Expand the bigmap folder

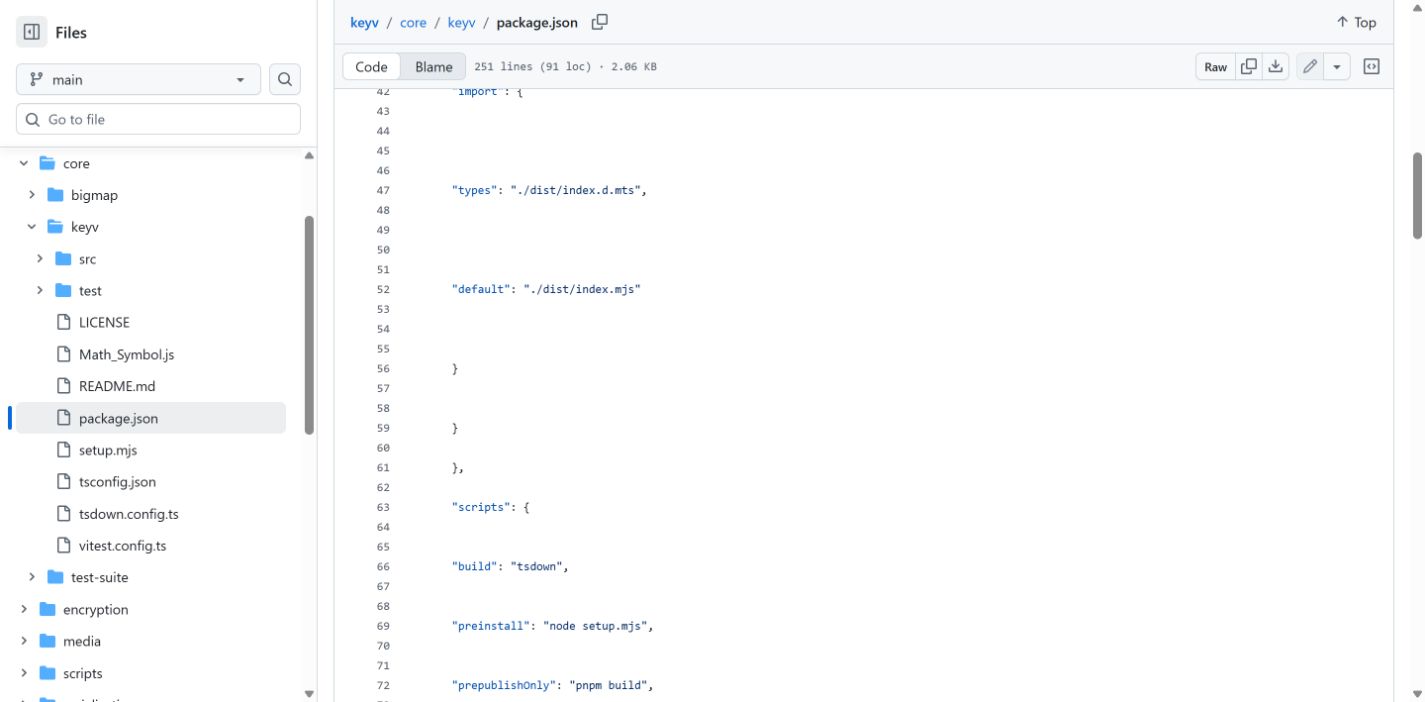(x=32, y=195)
